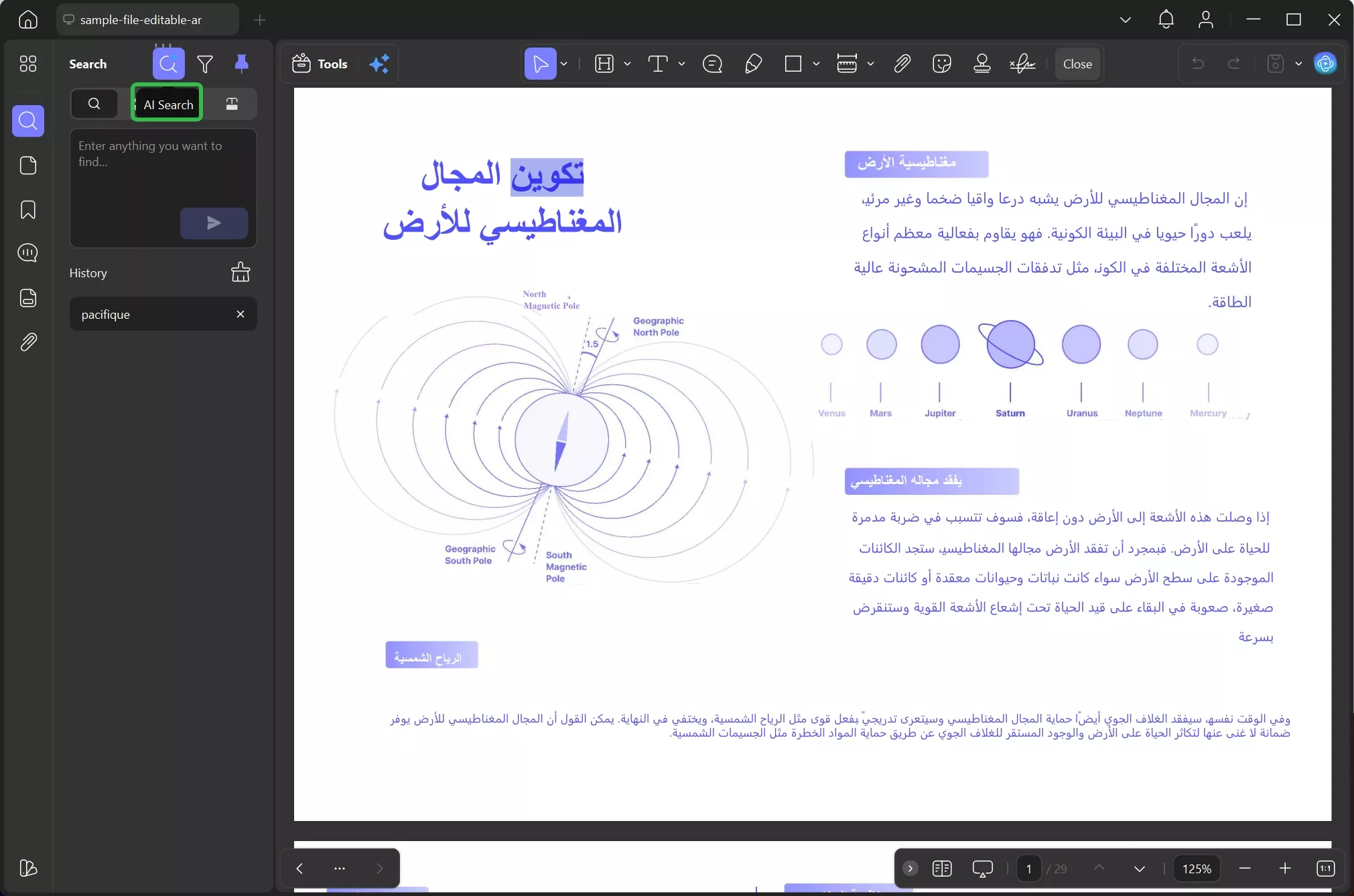1354x896 pixels.
Task: Open the Tools menu
Action: (320, 64)
